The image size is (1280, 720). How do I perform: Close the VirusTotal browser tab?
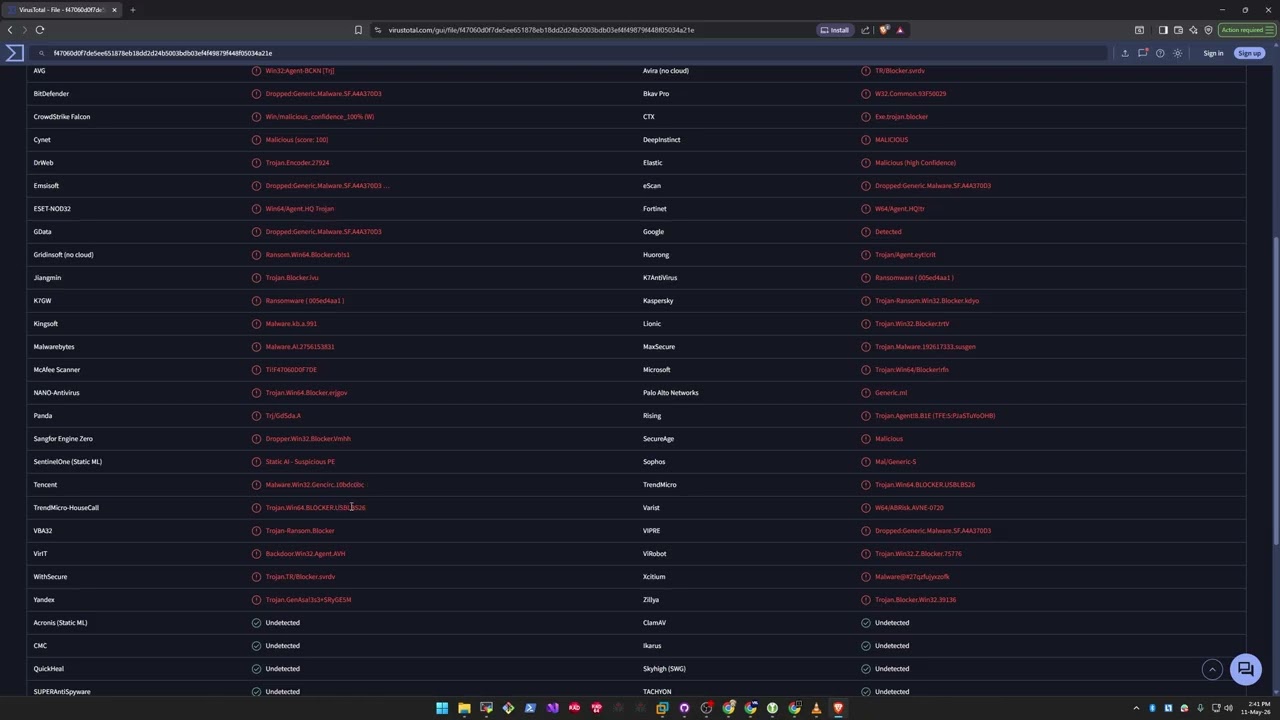click(114, 10)
